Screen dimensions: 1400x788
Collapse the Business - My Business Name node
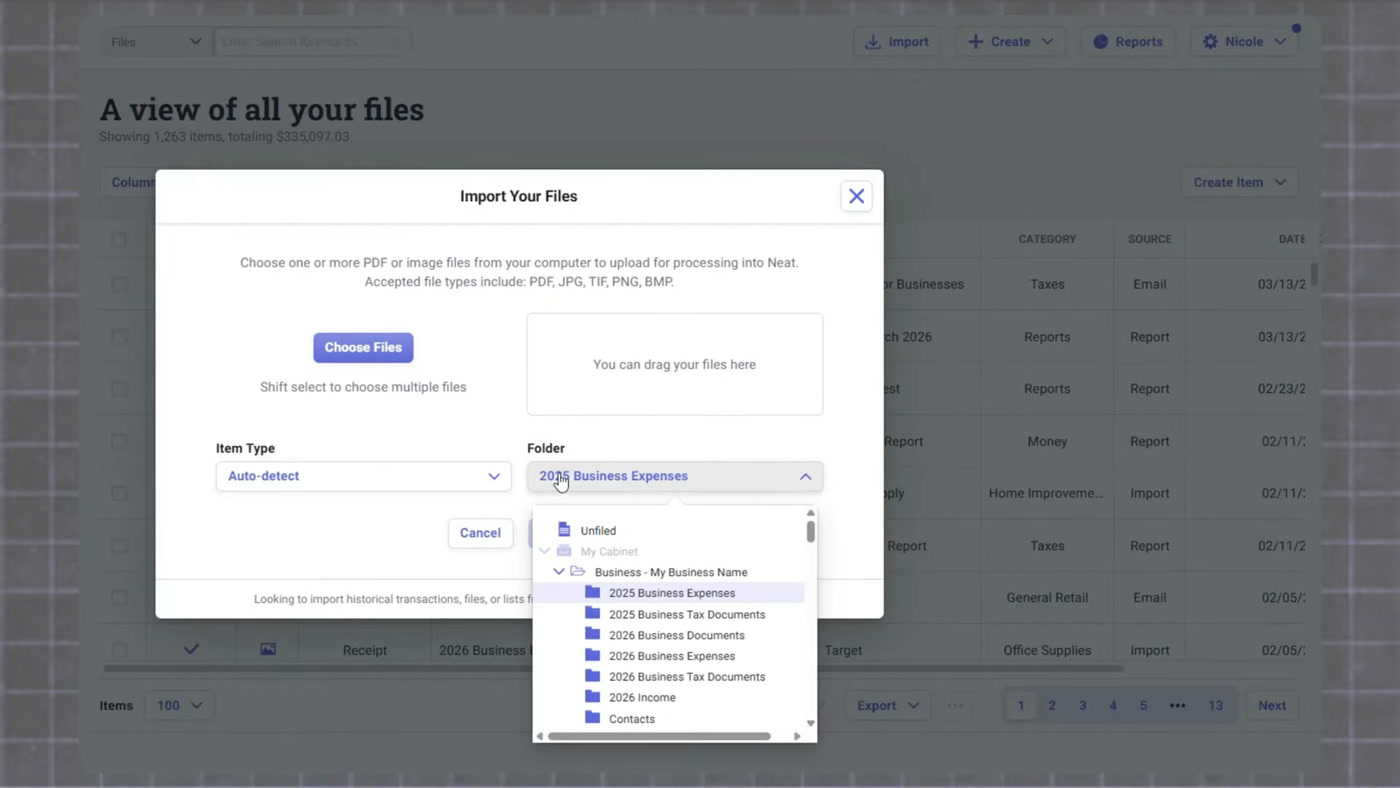coord(559,572)
